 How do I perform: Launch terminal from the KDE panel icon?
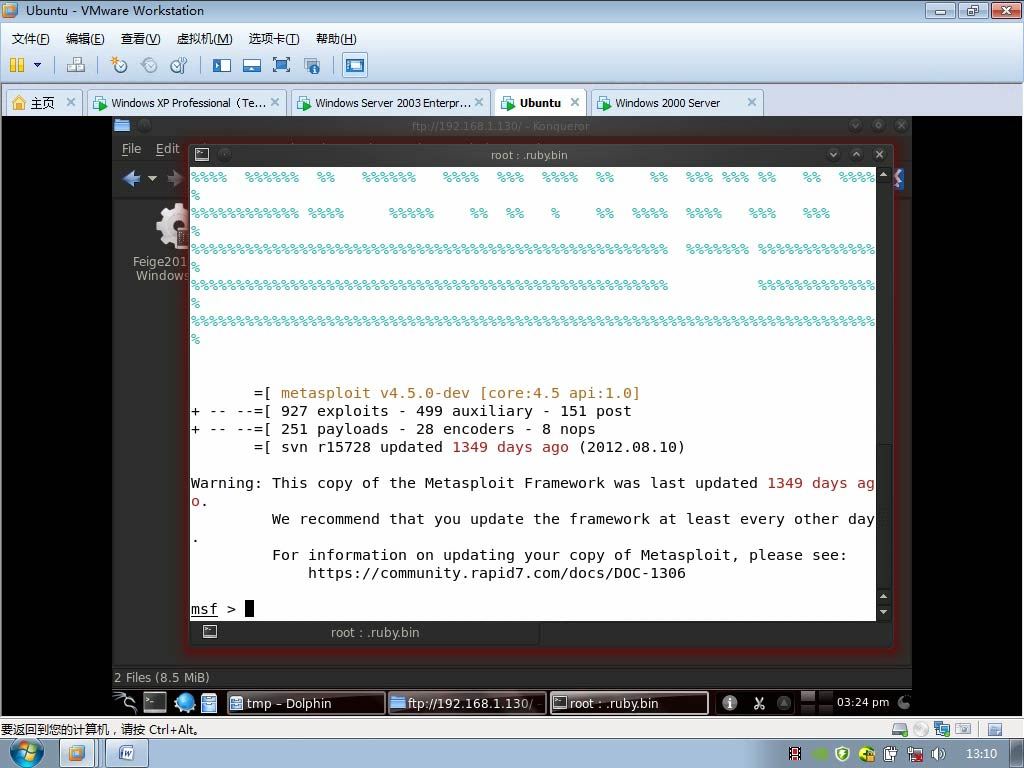pyautogui.click(x=155, y=703)
